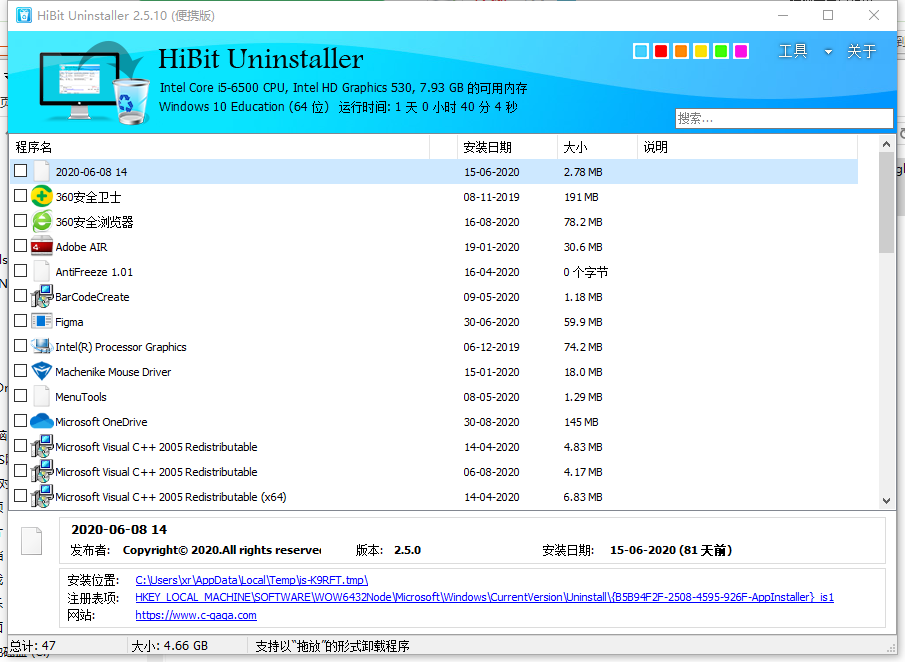Click the icon of Visual C++ 2005 (x64) row
The width and height of the screenshot is (905, 662).
(x=42, y=496)
